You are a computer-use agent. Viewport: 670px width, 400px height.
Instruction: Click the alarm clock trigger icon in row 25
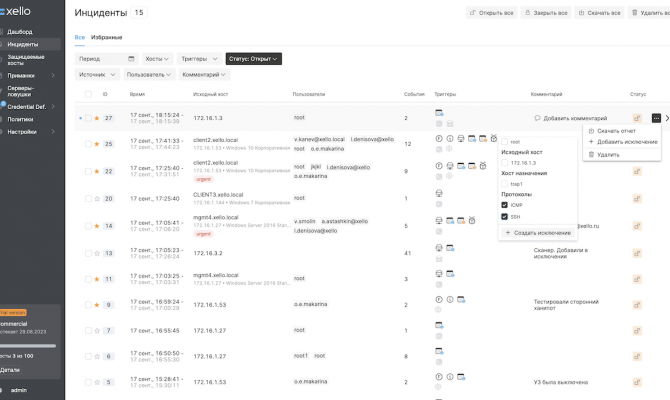coord(494,138)
